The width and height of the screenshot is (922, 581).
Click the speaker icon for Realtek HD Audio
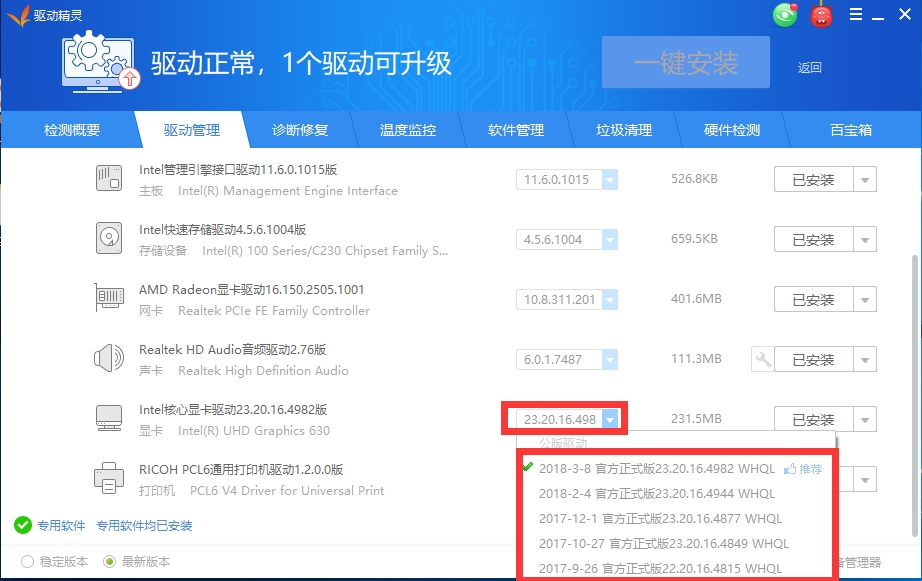coord(109,358)
